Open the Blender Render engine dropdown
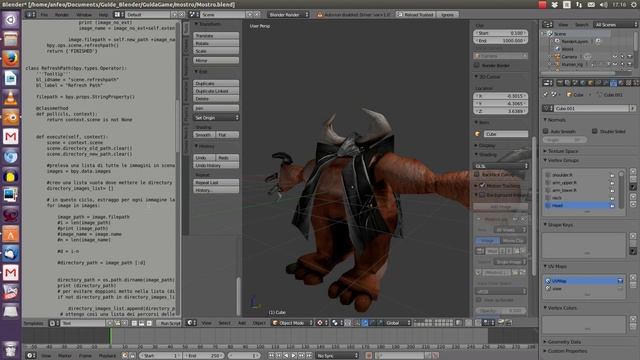Screen dimensions: 640x360 [x=288, y=14]
